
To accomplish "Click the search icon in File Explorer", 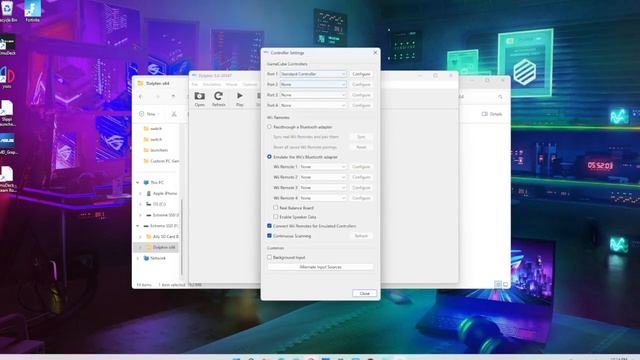I will 500,97.
